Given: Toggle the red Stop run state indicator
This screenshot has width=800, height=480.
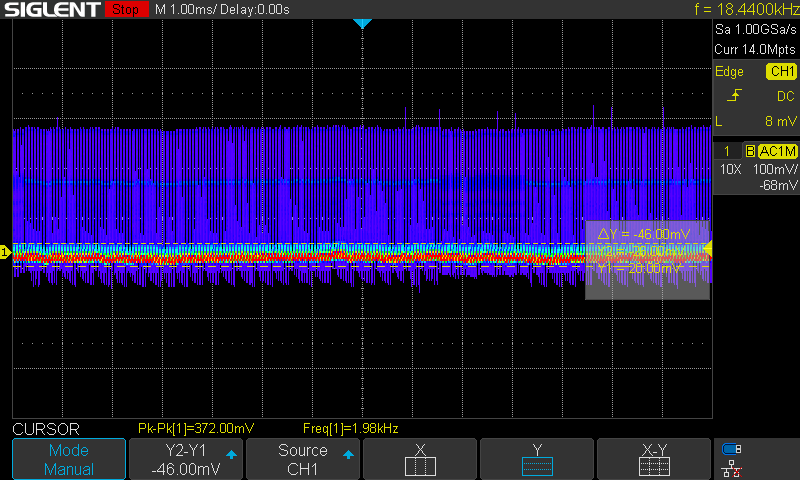Looking at the screenshot, I should point(124,10).
